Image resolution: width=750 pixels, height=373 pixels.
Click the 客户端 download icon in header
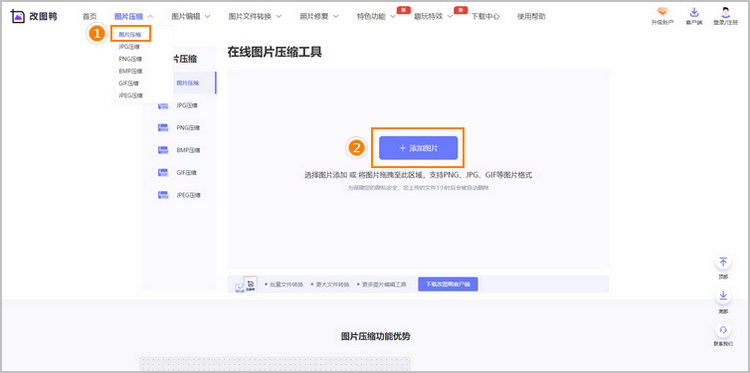coord(694,13)
